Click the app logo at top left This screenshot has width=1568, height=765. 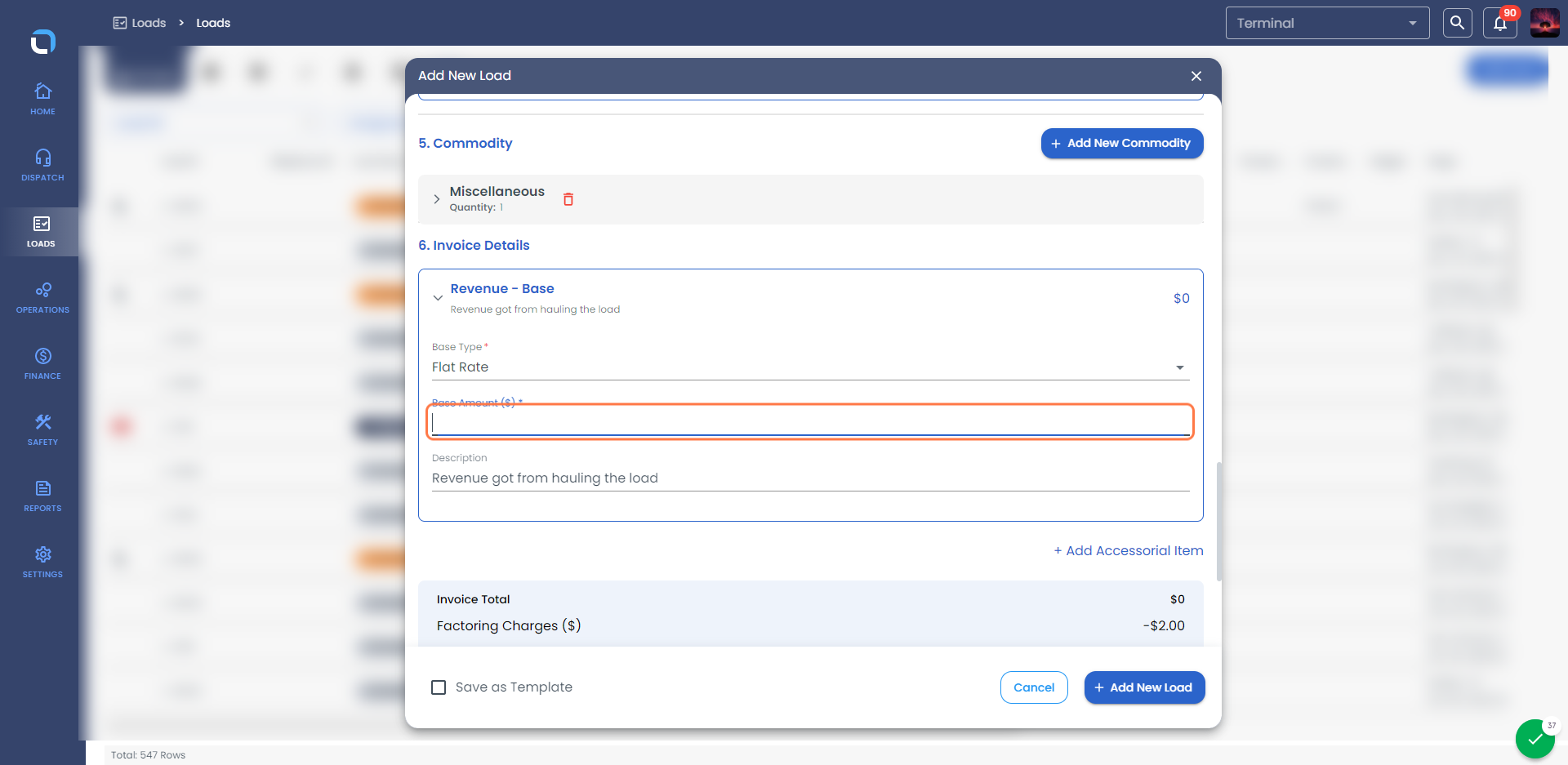[x=42, y=41]
